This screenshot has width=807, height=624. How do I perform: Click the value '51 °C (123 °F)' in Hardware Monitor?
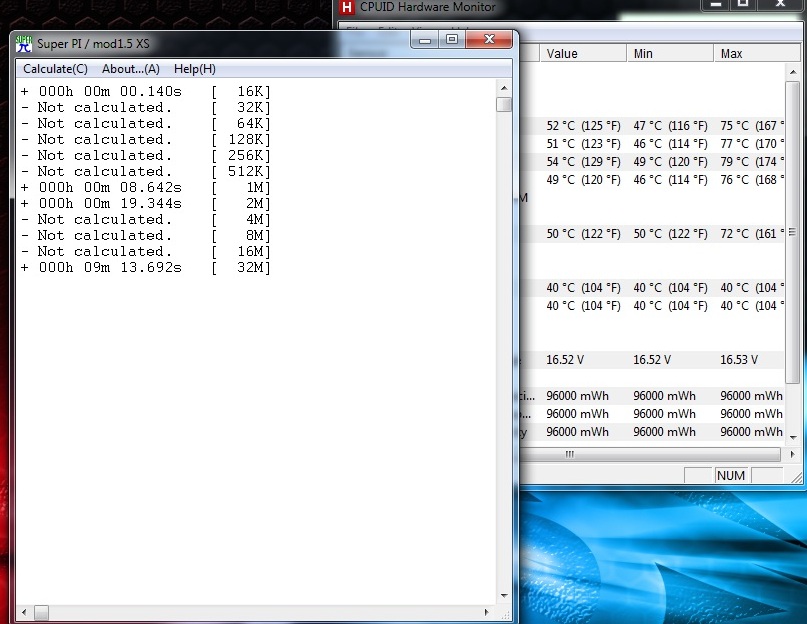583,144
